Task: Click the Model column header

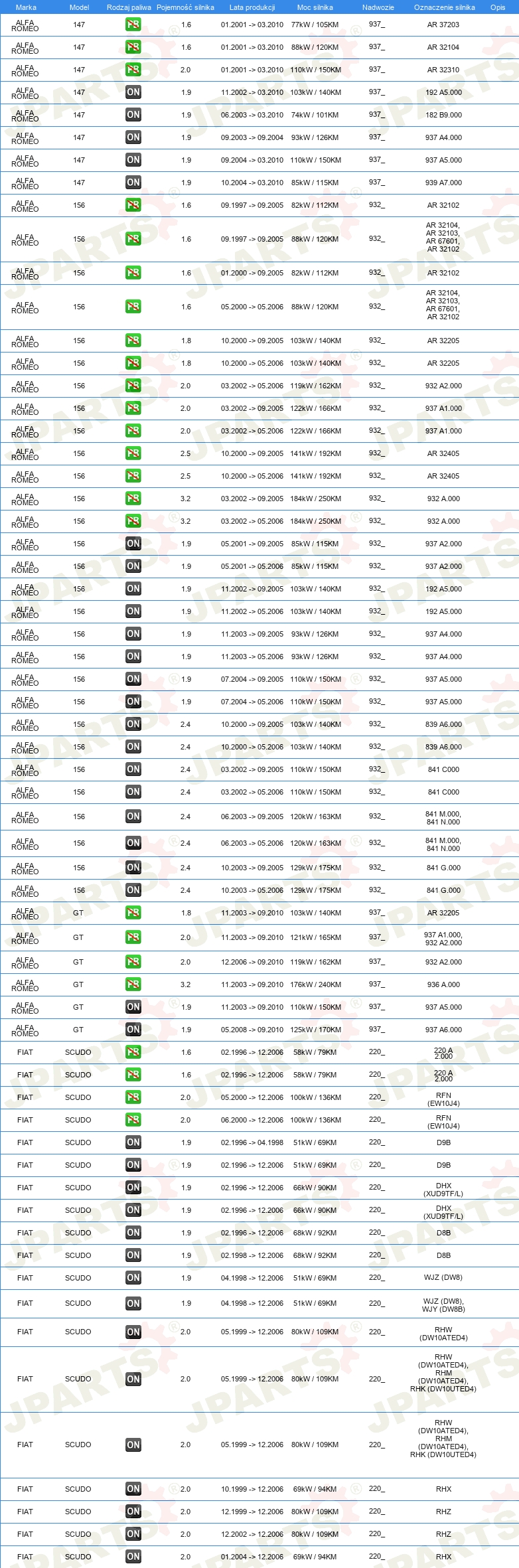Action: pos(79,7)
